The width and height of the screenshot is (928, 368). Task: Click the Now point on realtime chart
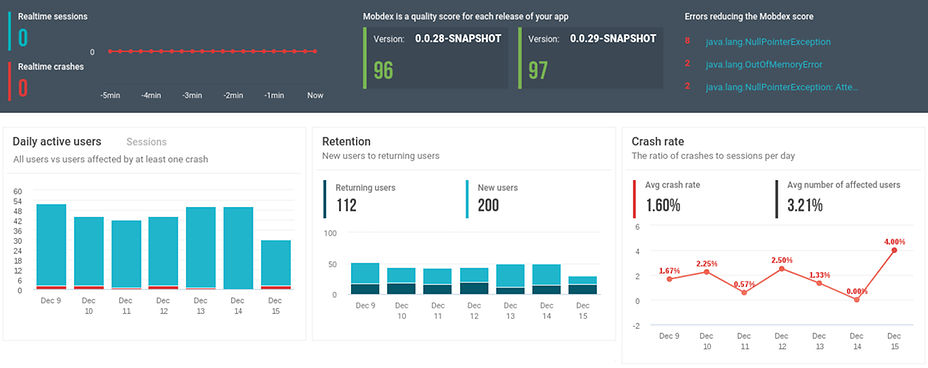[315, 51]
